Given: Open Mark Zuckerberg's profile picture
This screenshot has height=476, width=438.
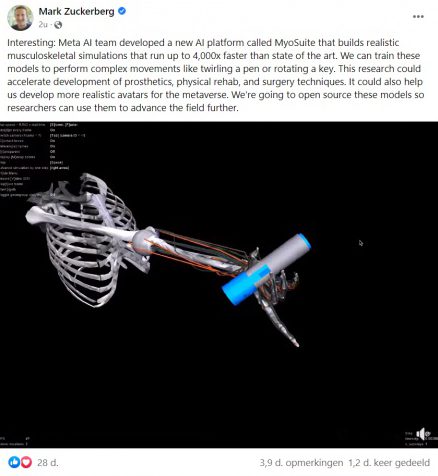Looking at the screenshot, I should pos(20,18).
